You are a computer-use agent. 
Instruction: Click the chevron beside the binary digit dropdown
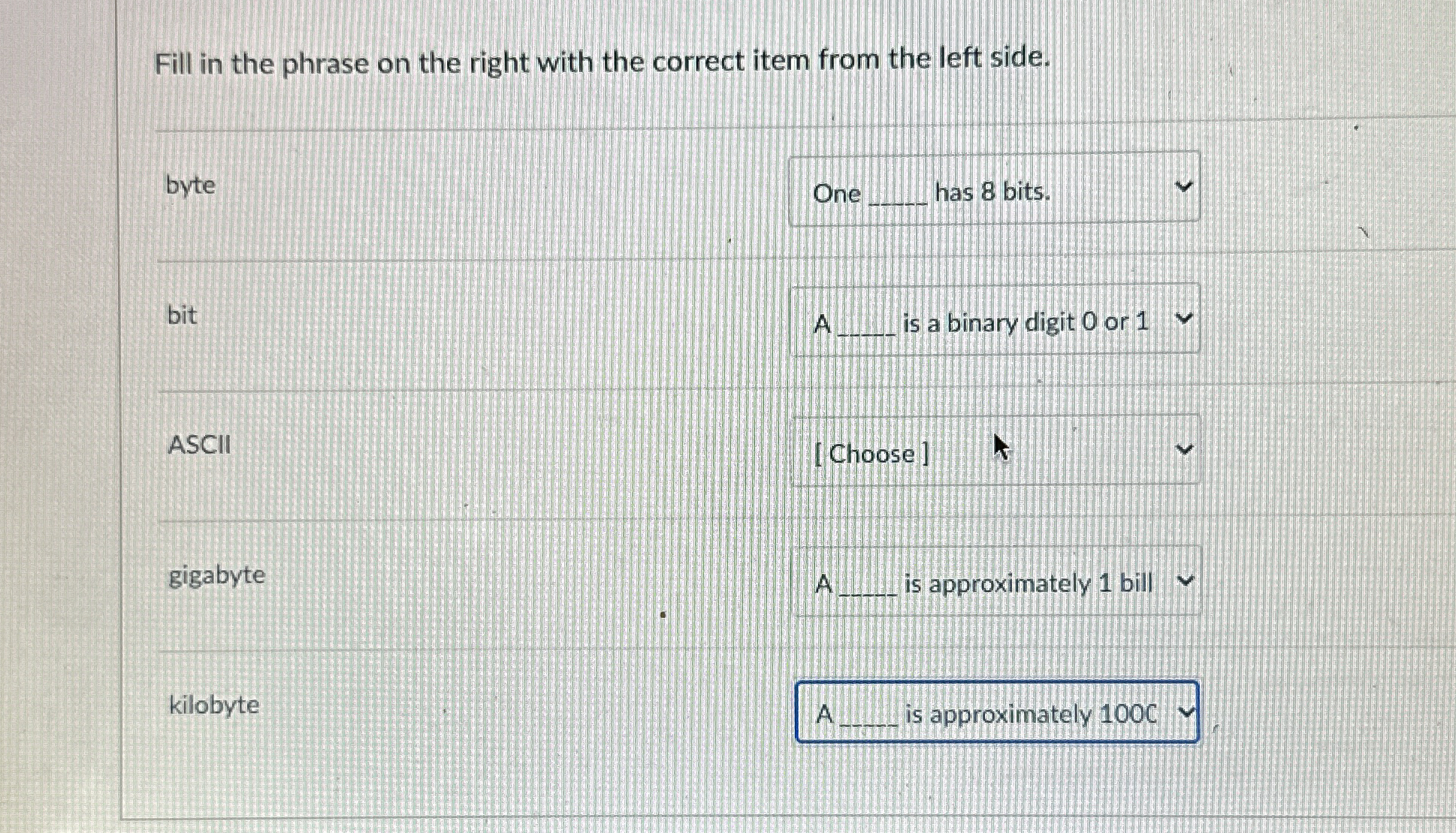tap(1186, 318)
